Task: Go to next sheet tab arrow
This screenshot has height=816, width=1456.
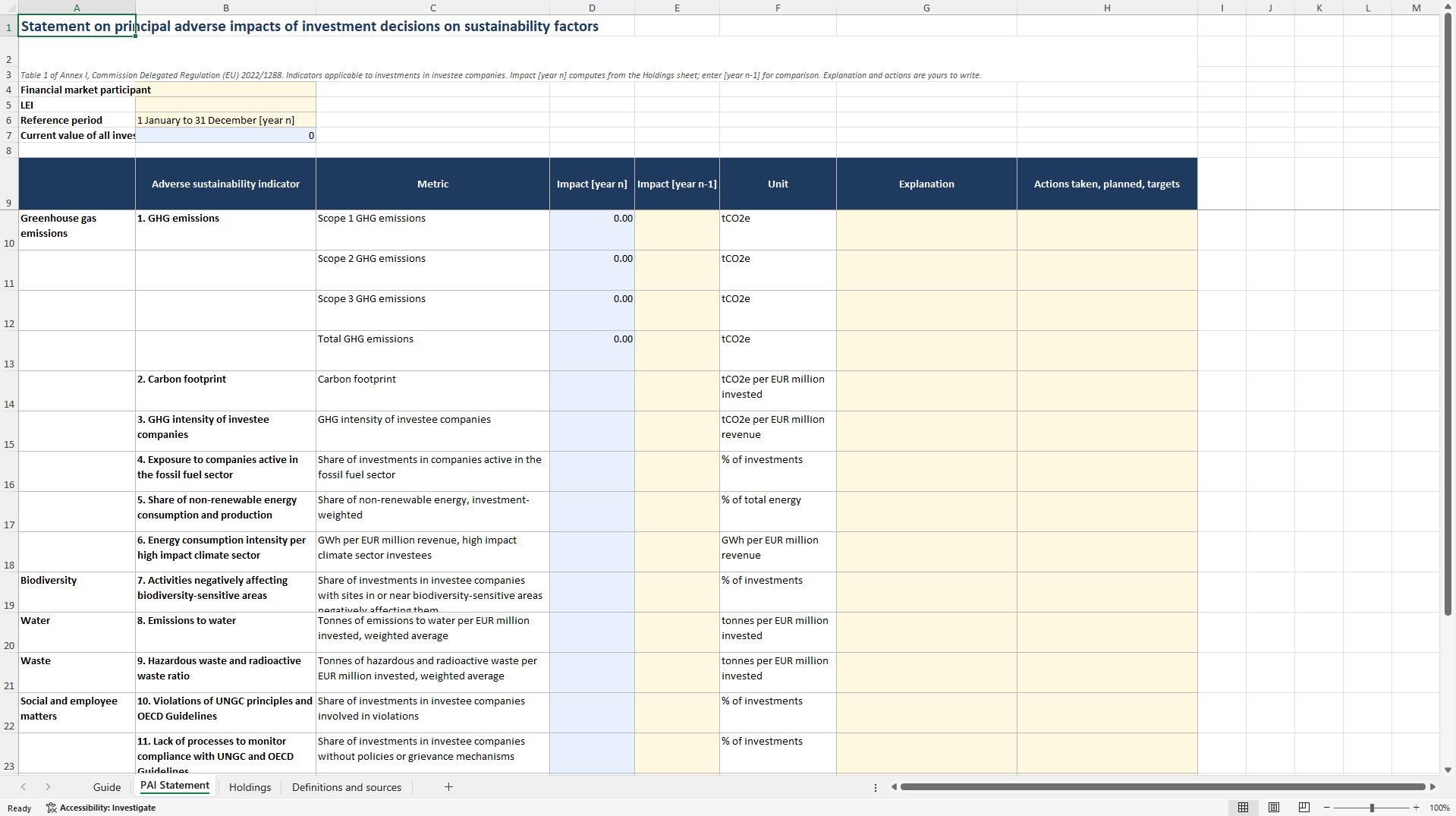Action: [x=48, y=787]
